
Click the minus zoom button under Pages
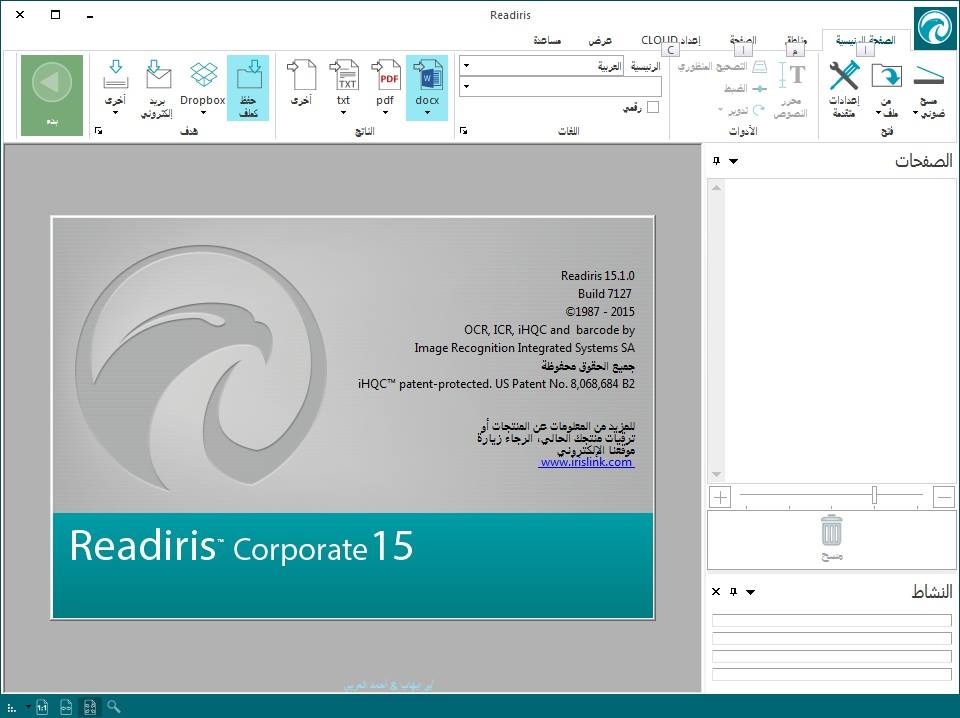pyautogui.click(x=944, y=497)
